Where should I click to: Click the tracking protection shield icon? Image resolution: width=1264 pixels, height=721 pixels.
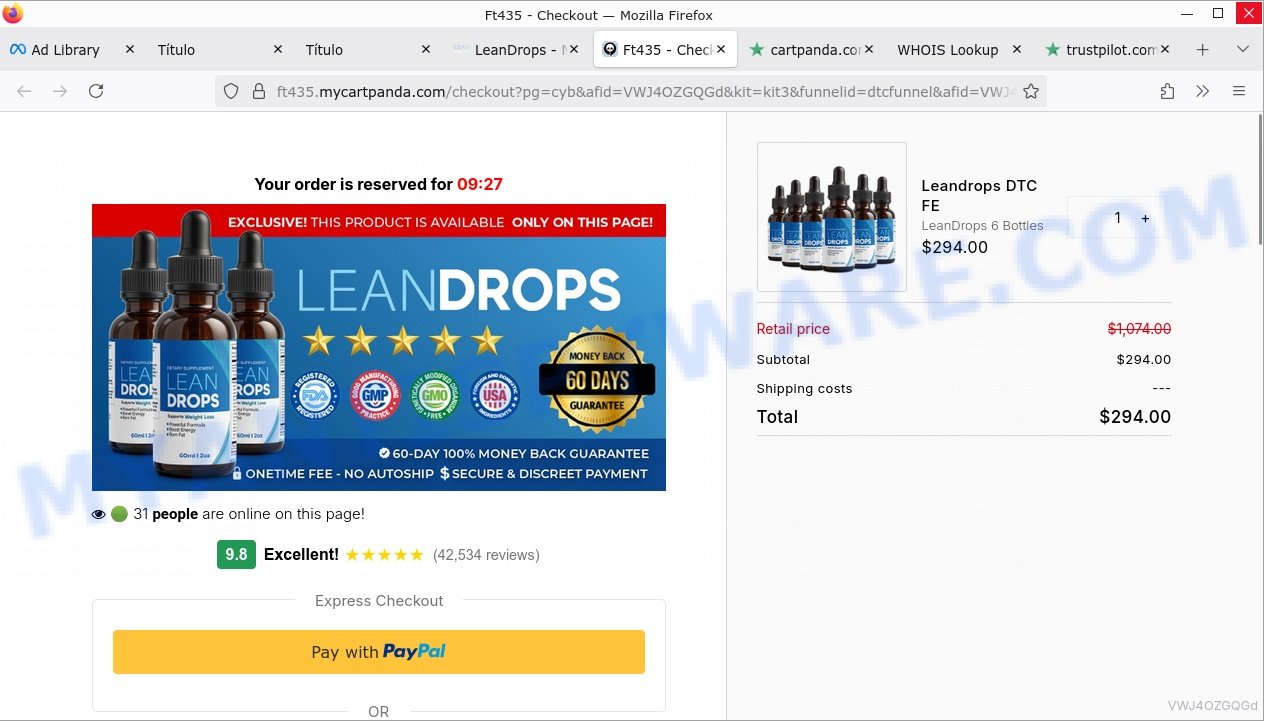tap(231, 91)
